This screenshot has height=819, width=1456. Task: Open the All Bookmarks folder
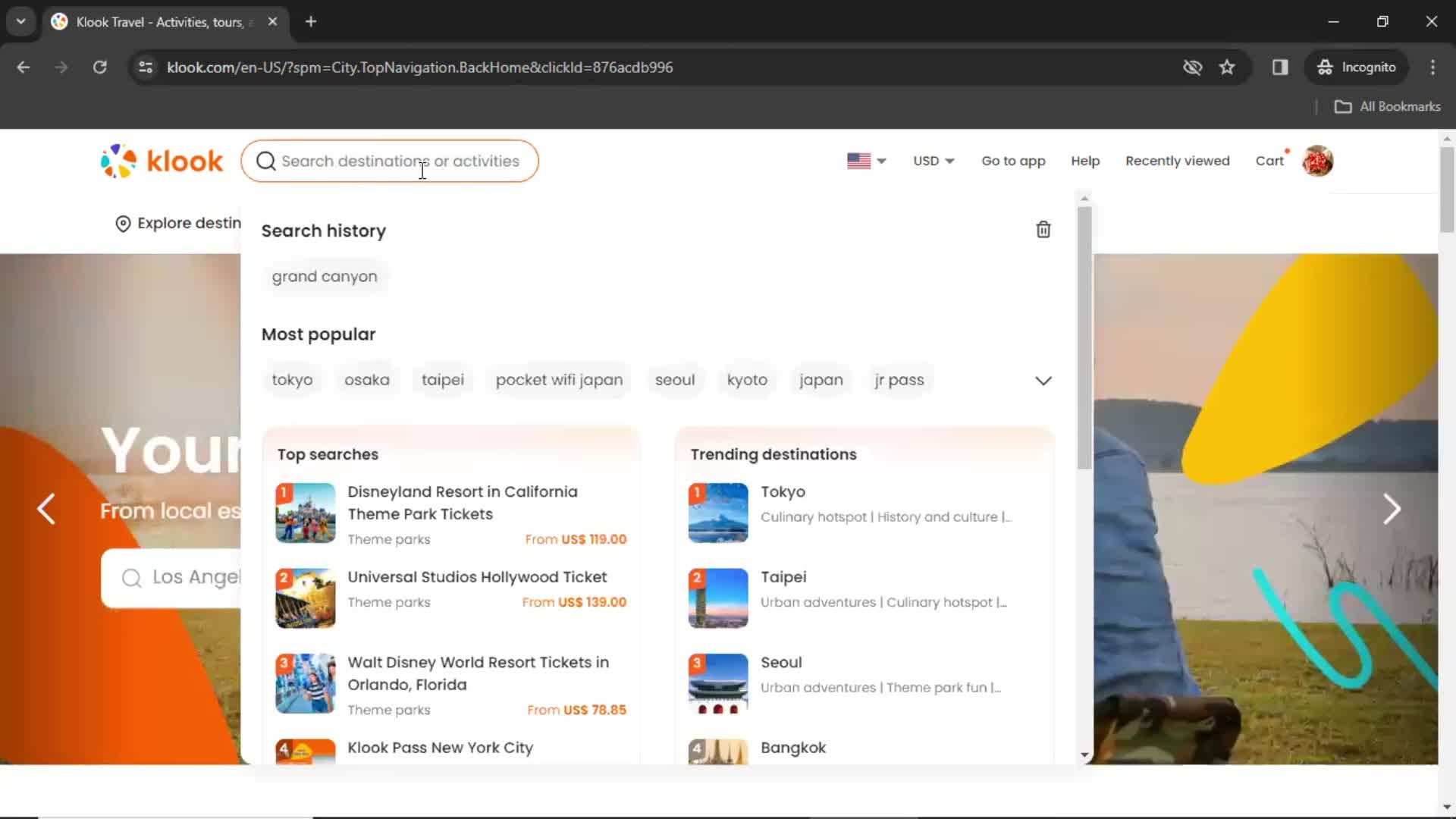tap(1388, 107)
